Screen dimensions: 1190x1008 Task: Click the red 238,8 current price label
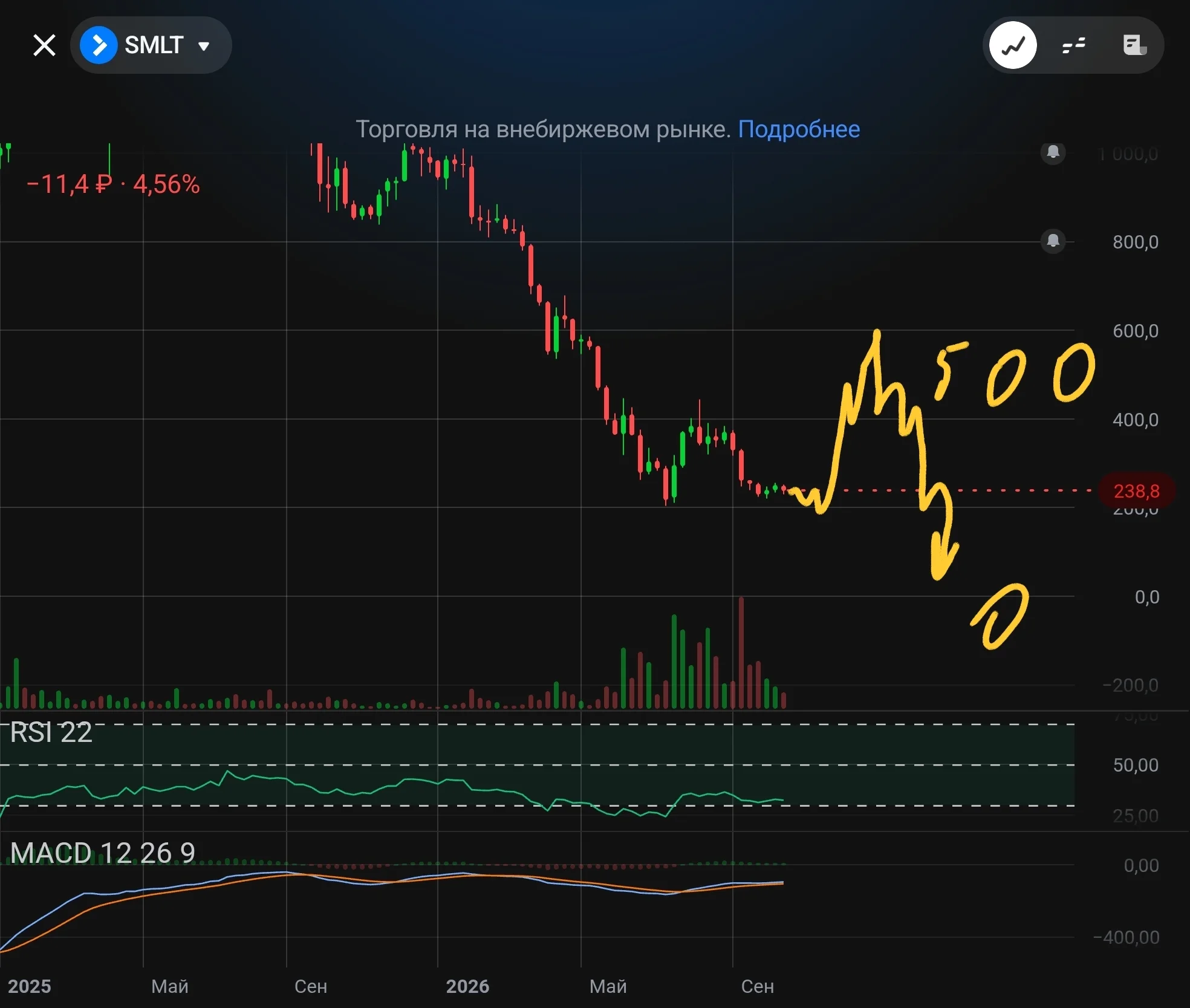click(x=1136, y=490)
